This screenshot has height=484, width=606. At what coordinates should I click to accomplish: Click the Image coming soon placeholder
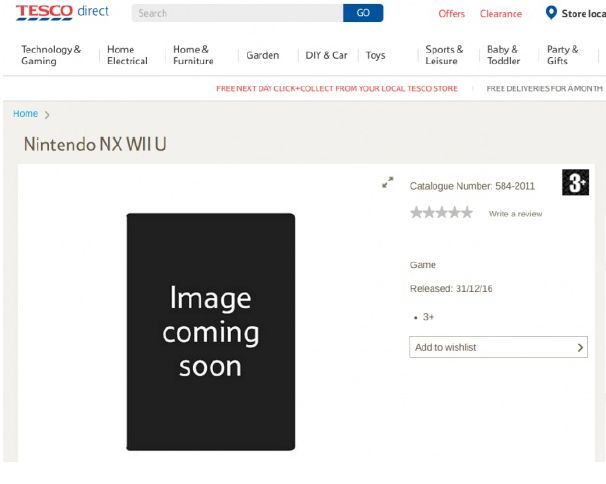coord(210,331)
